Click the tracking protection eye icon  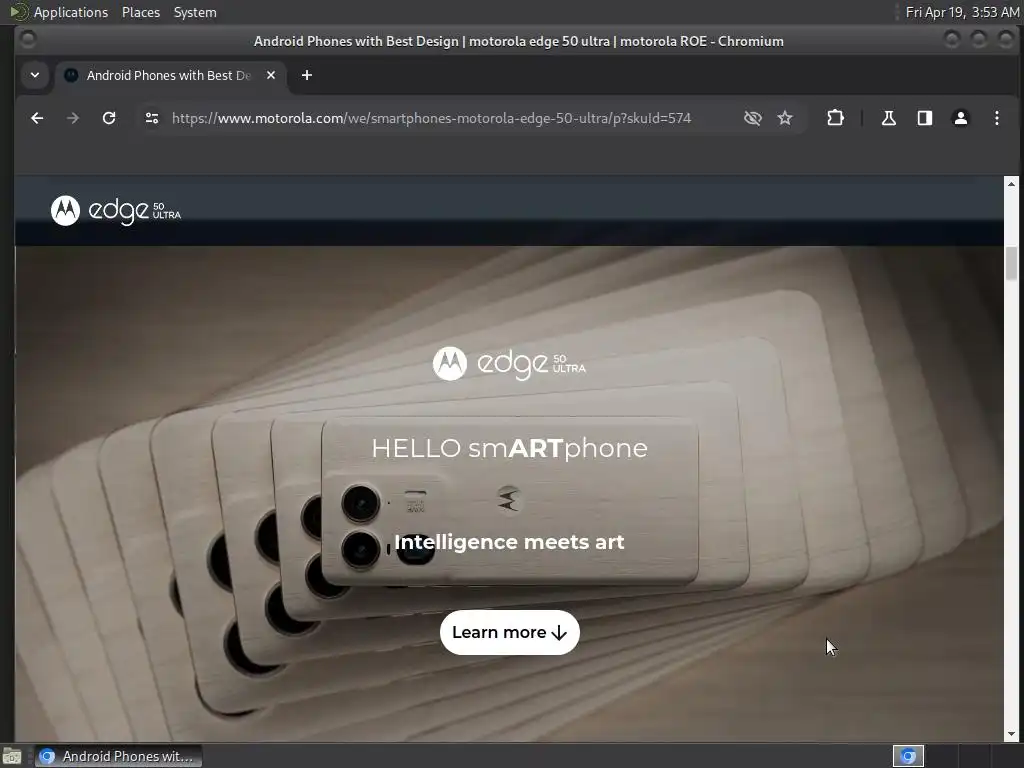(x=752, y=118)
